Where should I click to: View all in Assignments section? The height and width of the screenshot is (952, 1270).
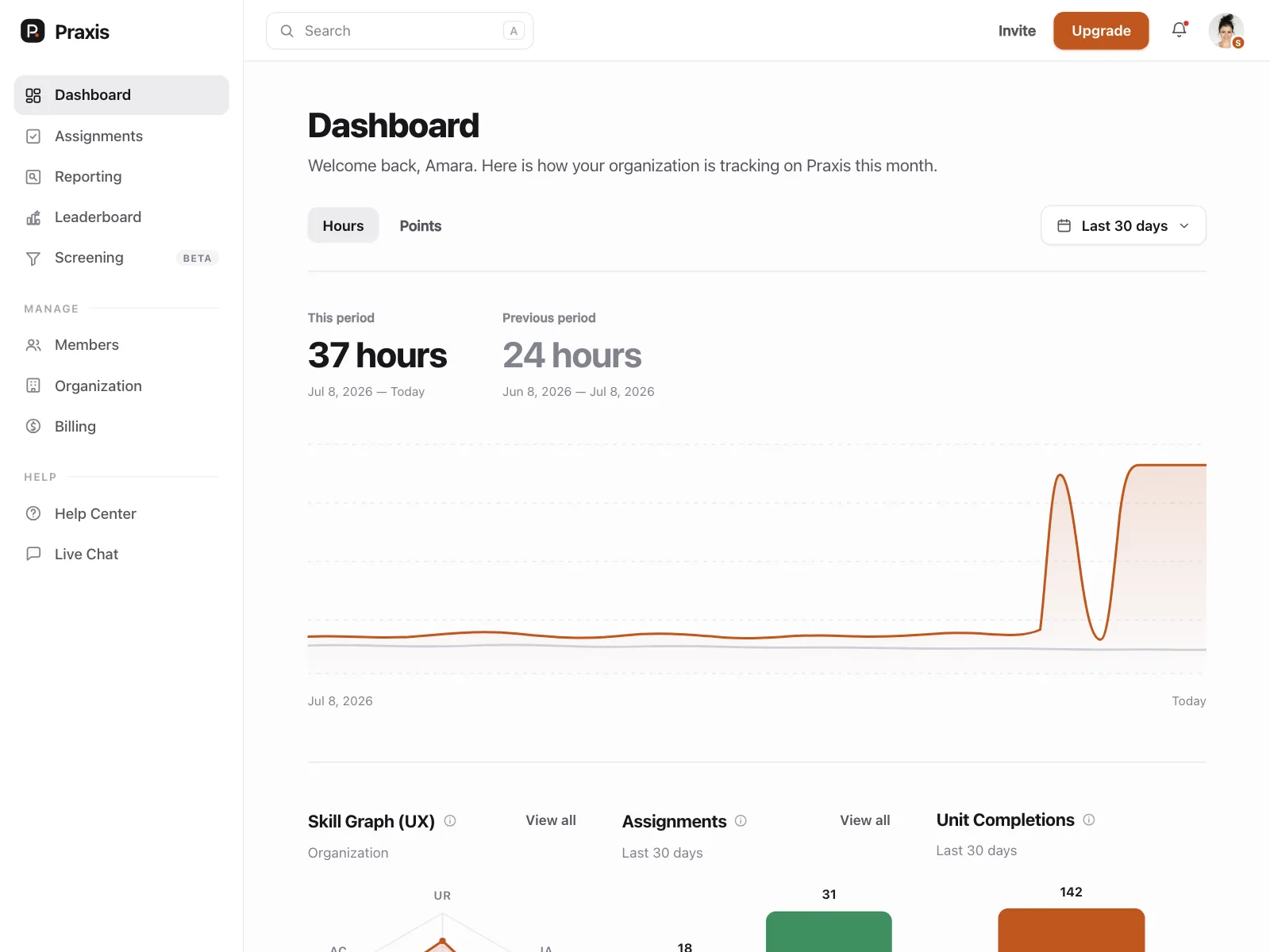[865, 820]
